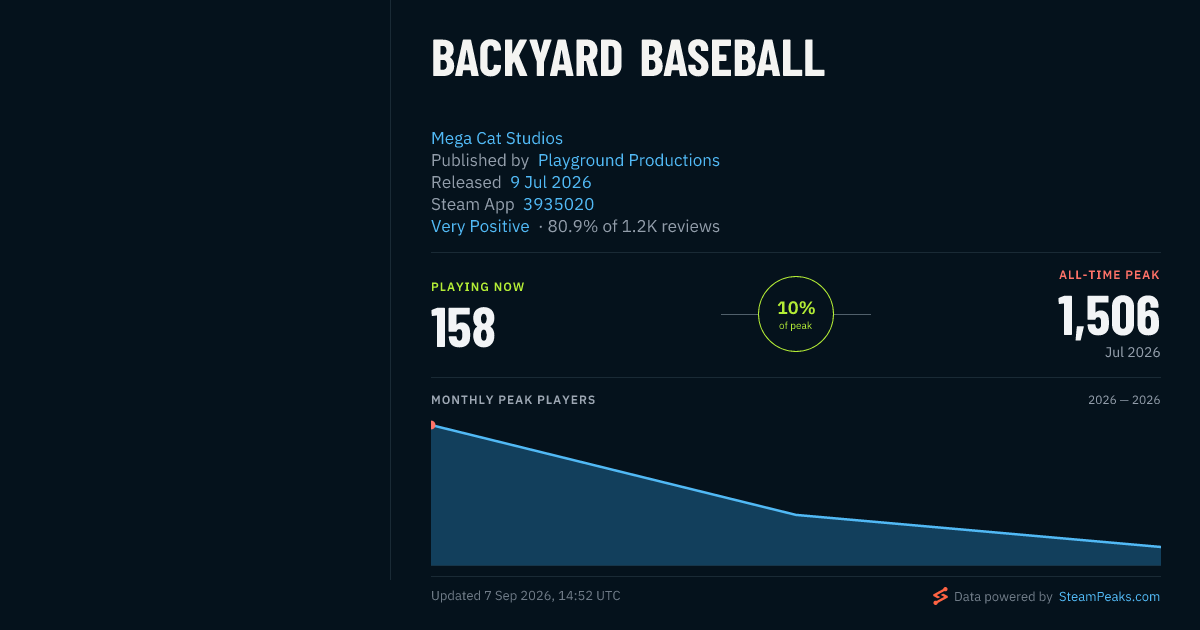Open the Mega Cat Studios developer link
This screenshot has height=630, width=1200.
(497, 139)
